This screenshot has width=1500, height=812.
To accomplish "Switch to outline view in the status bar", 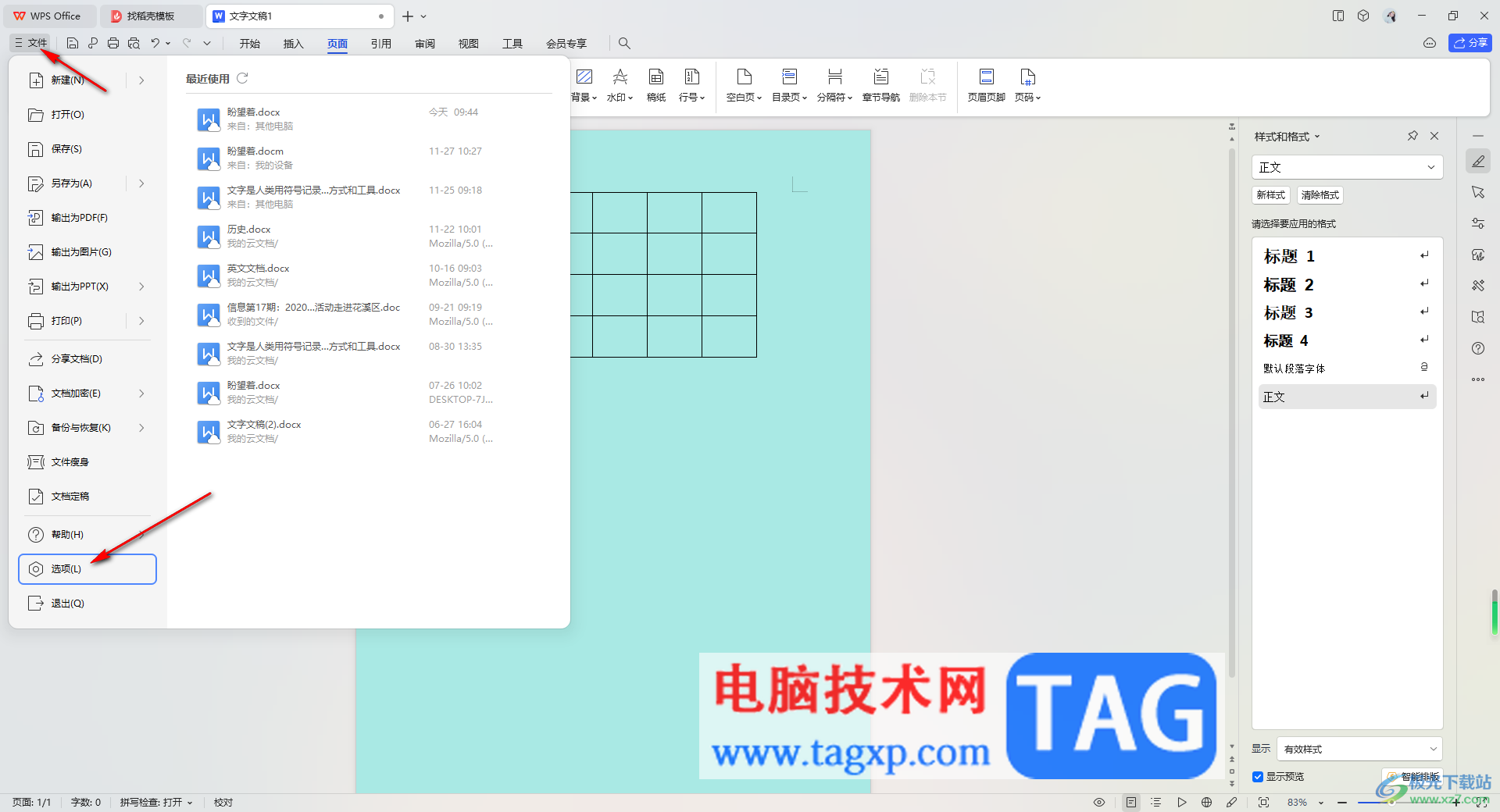I will (x=1156, y=802).
